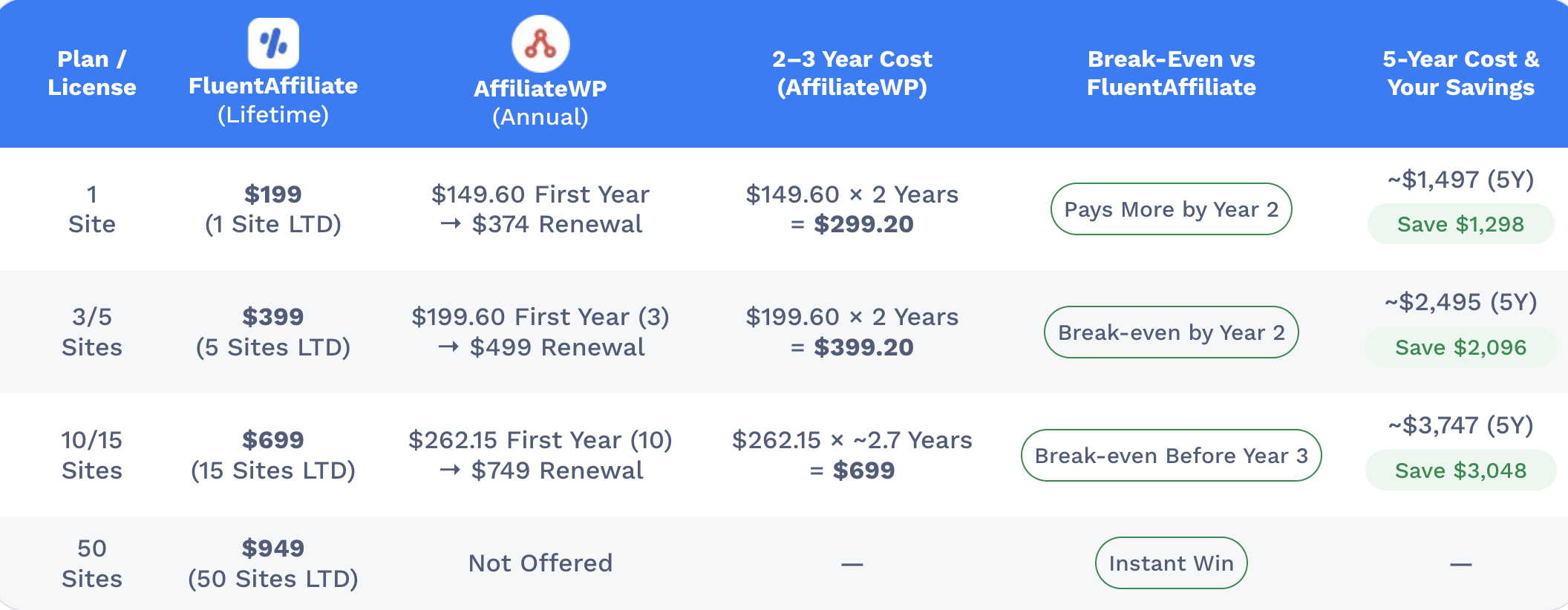The height and width of the screenshot is (610, 1568).
Task: Click the Plan / License column header
Action: tap(92, 73)
